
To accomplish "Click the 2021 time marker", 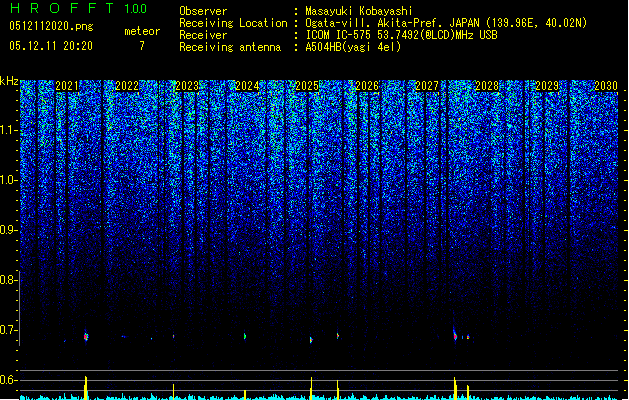I will click(67, 86).
